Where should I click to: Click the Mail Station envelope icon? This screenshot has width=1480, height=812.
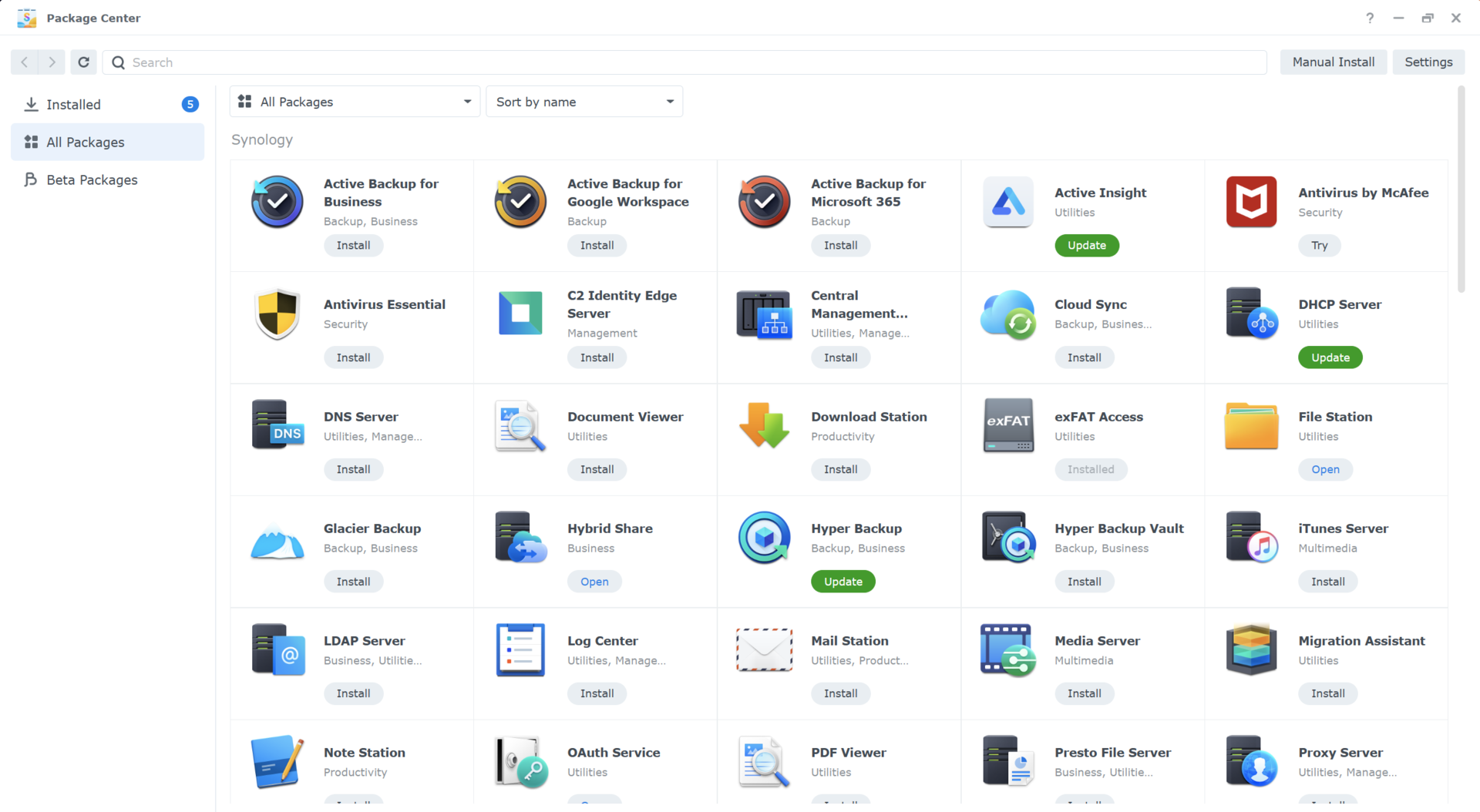point(764,649)
